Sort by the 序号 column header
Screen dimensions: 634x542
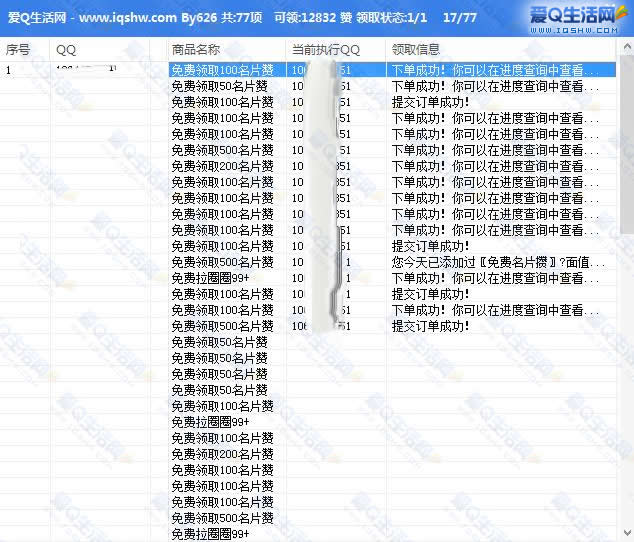click(18, 49)
